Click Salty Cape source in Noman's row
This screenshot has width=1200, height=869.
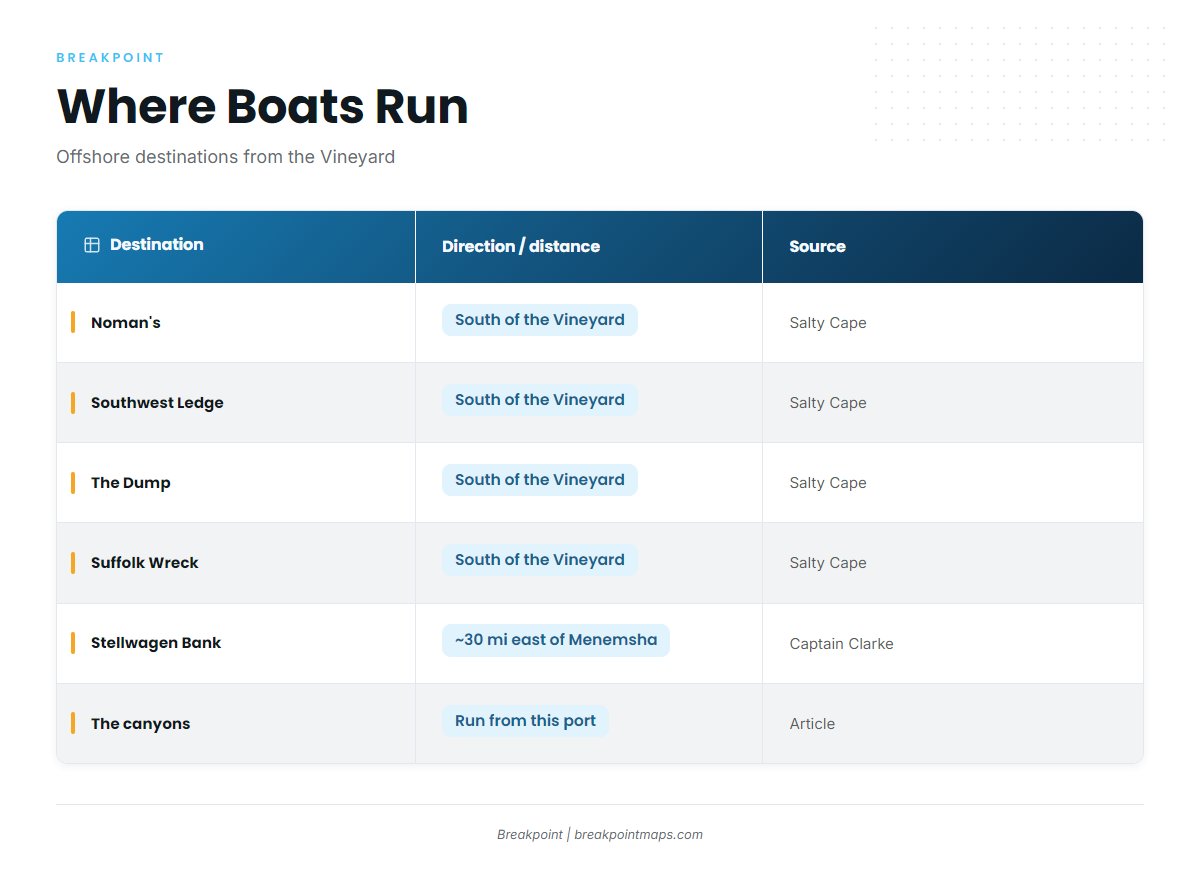tap(828, 323)
